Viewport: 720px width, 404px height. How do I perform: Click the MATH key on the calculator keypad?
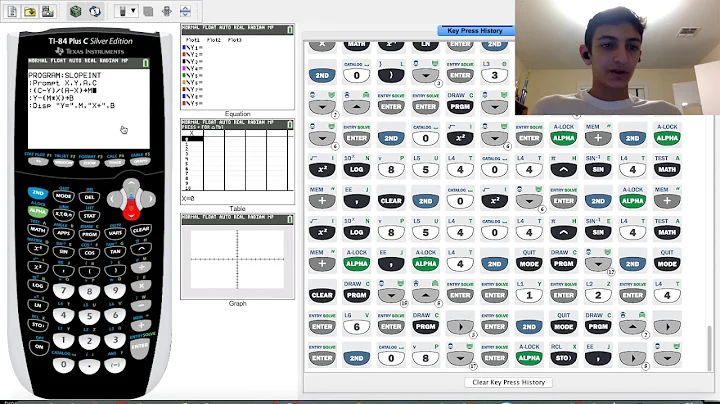(x=38, y=229)
